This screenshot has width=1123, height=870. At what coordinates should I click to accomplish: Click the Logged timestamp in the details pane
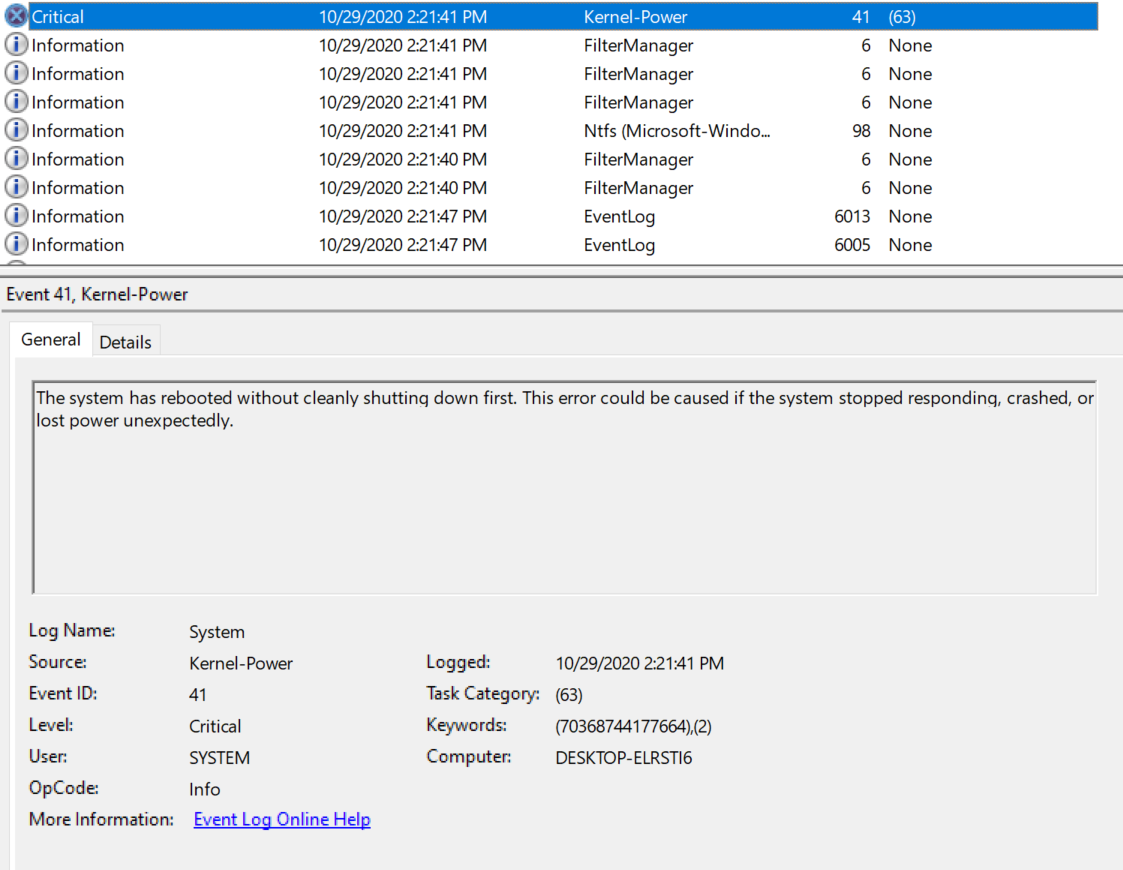[639, 663]
